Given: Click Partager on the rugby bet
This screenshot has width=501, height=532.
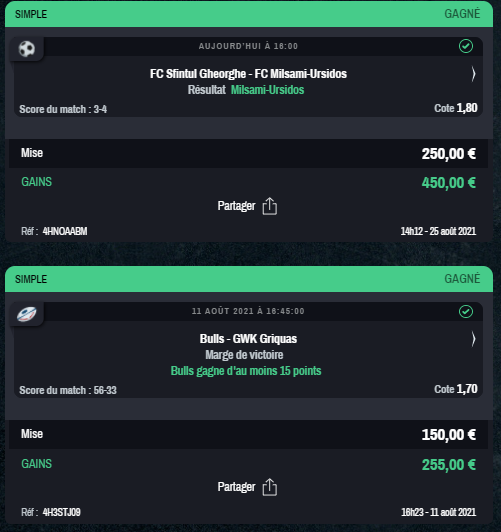Looking at the screenshot, I should [x=236, y=487].
